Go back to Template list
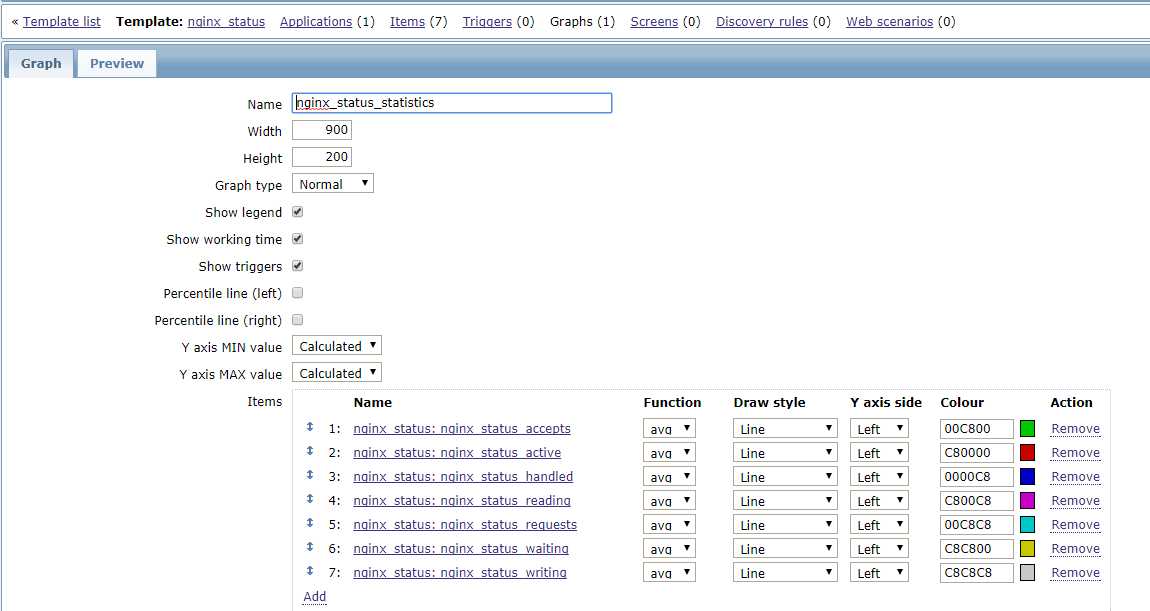 coord(62,22)
